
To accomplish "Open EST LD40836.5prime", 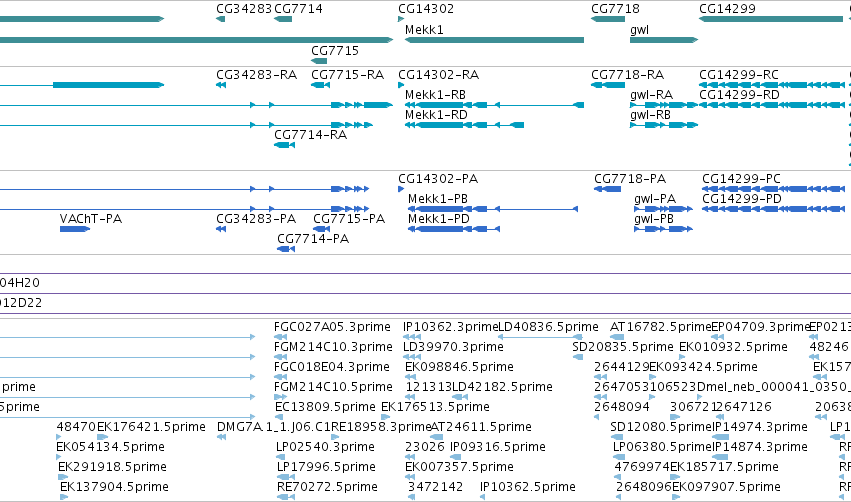I will [548, 327].
